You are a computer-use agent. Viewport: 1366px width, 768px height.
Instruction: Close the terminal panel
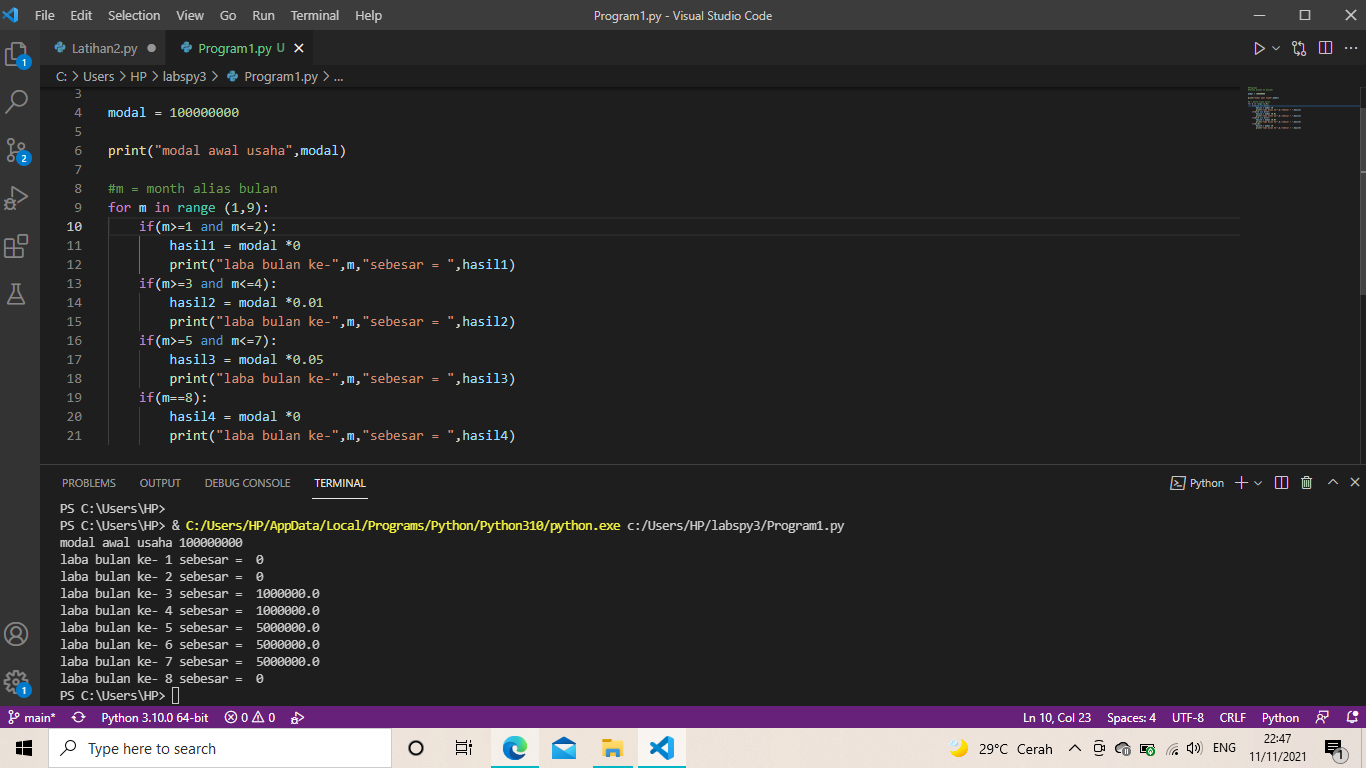(1355, 483)
